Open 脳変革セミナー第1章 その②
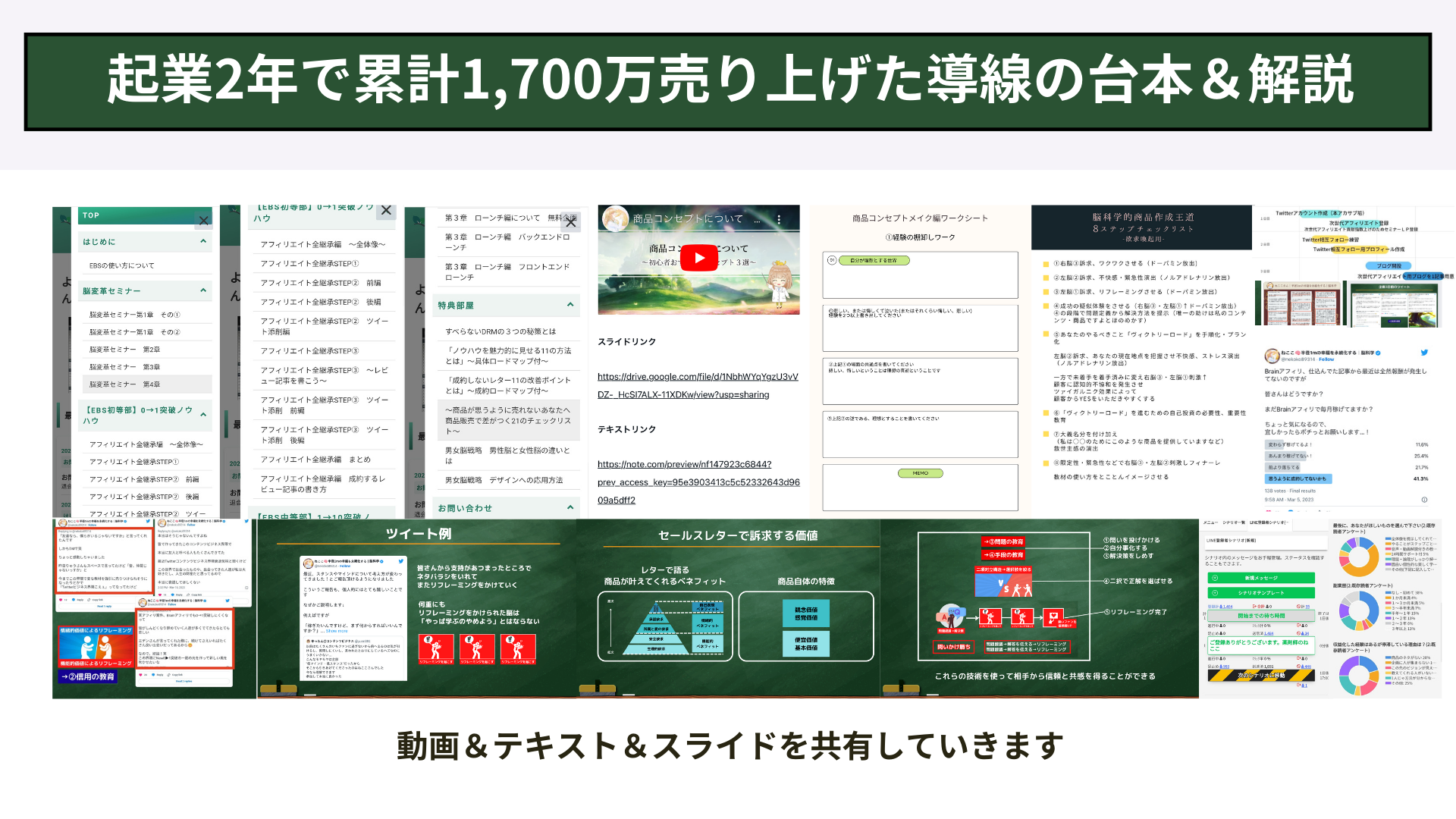Viewport: 1456px width, 819px height. coord(135,332)
